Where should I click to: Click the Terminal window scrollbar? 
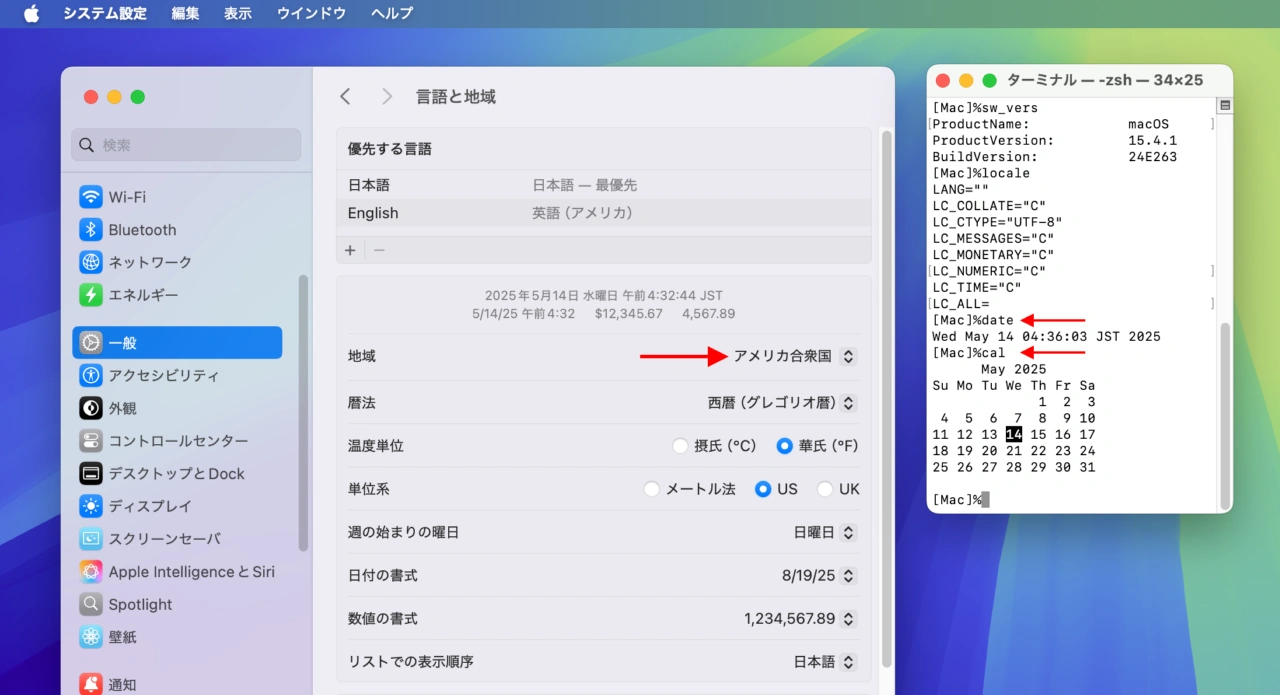click(1225, 410)
